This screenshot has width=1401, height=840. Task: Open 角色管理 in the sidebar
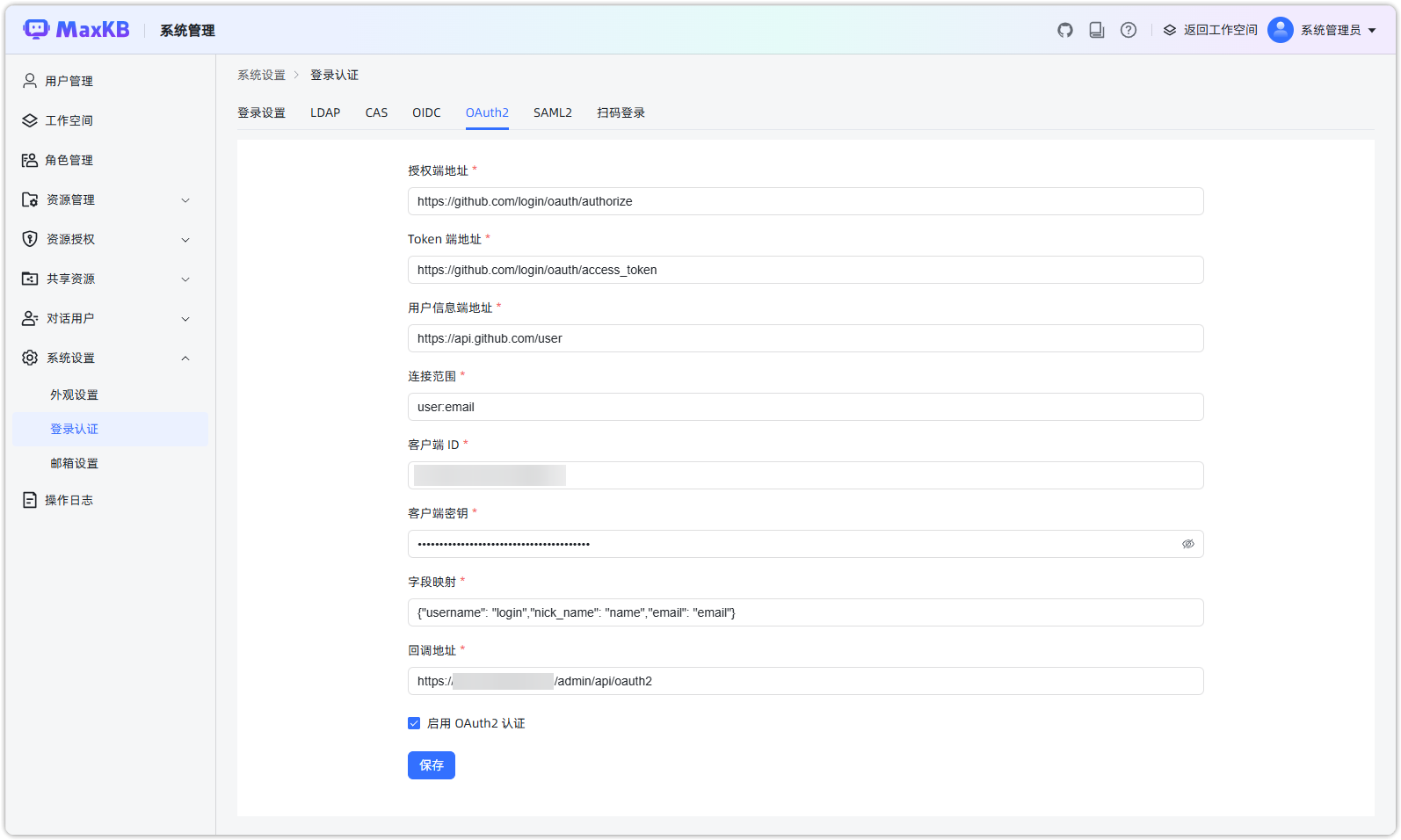(x=69, y=160)
